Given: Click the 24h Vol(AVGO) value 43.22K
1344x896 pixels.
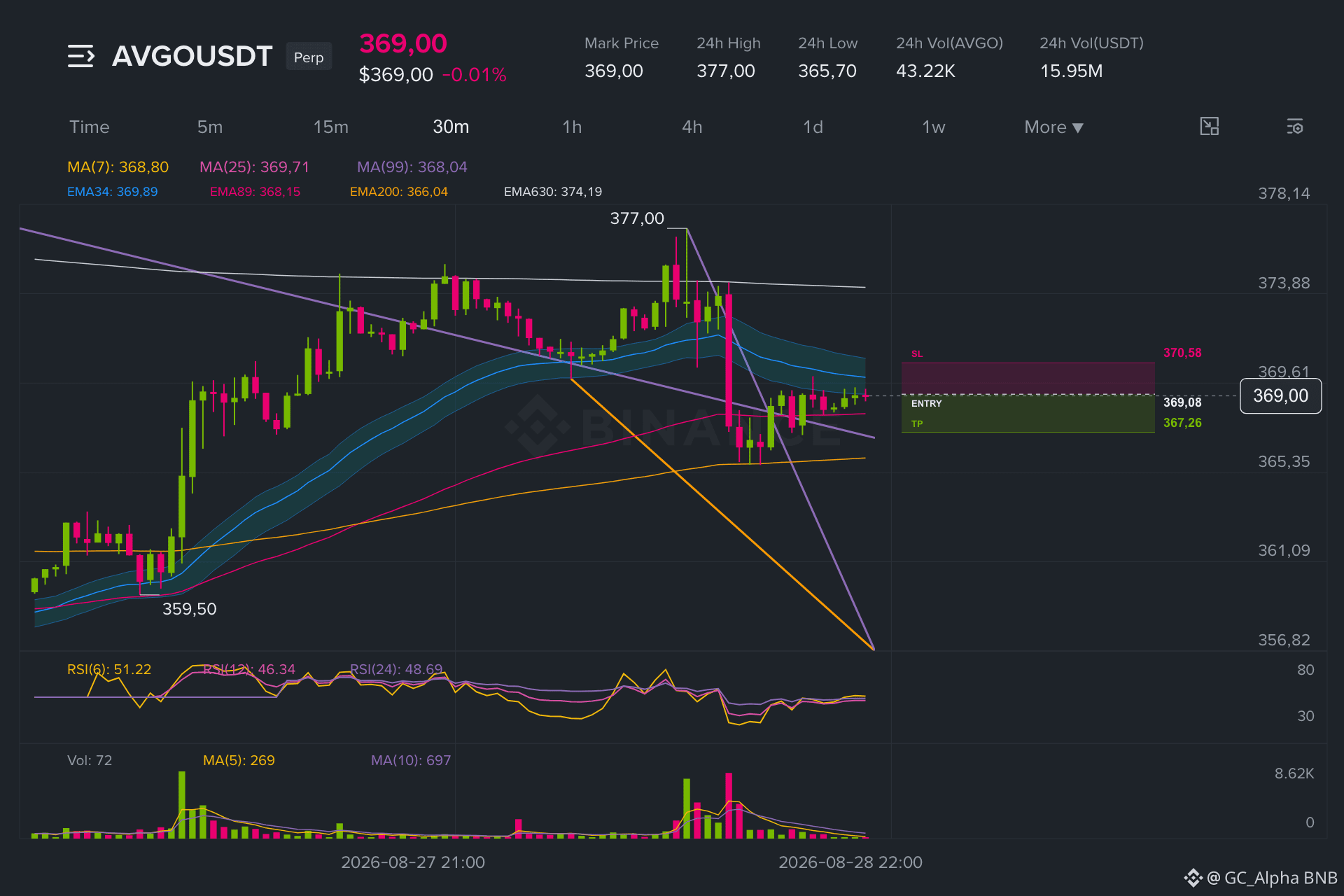Looking at the screenshot, I should click(x=925, y=71).
